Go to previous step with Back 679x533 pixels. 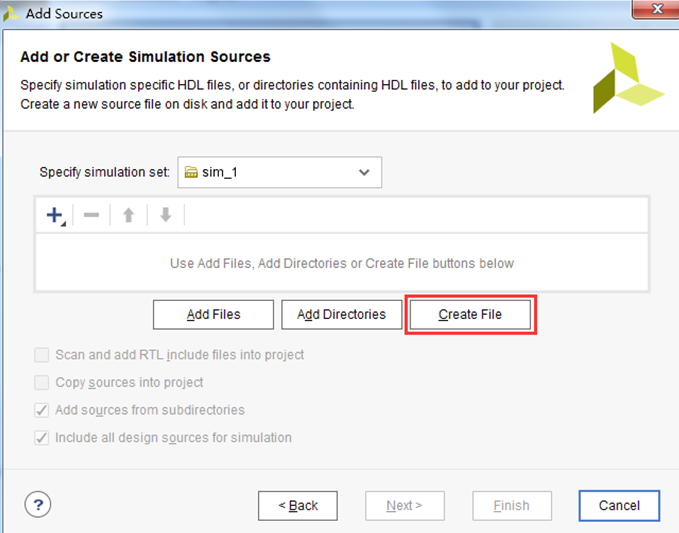click(x=298, y=506)
